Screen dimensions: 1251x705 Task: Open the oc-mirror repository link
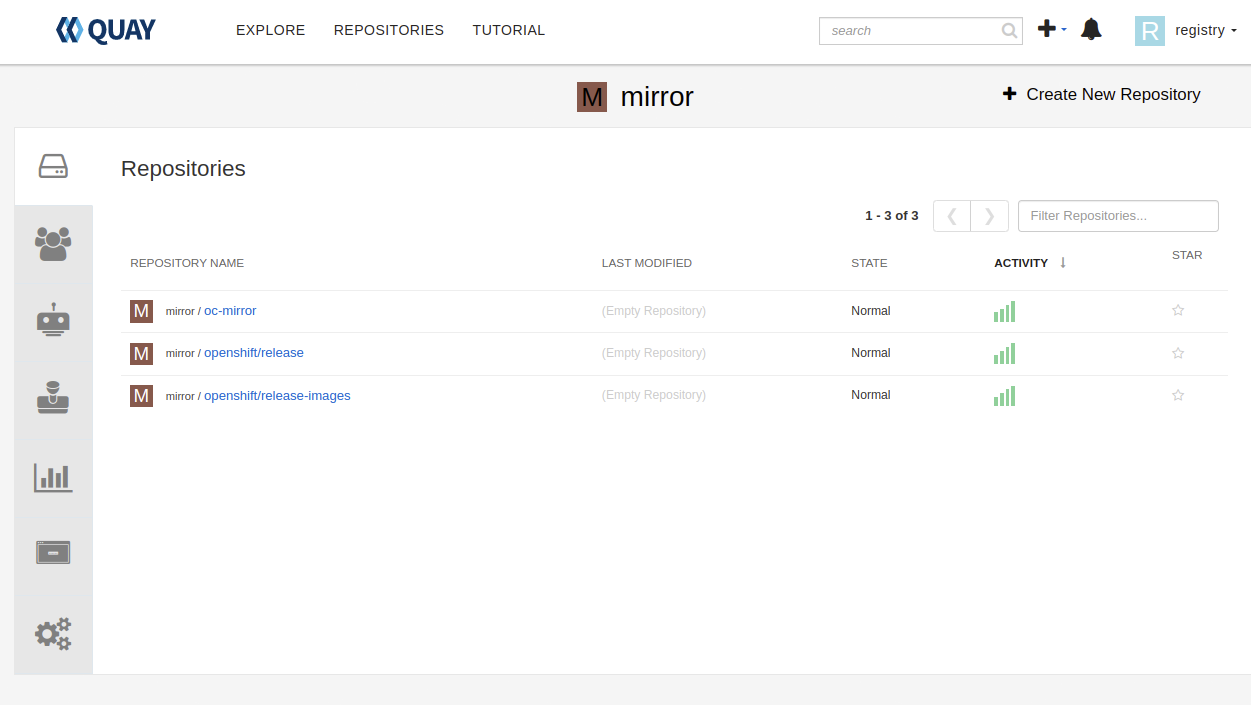pyautogui.click(x=230, y=311)
